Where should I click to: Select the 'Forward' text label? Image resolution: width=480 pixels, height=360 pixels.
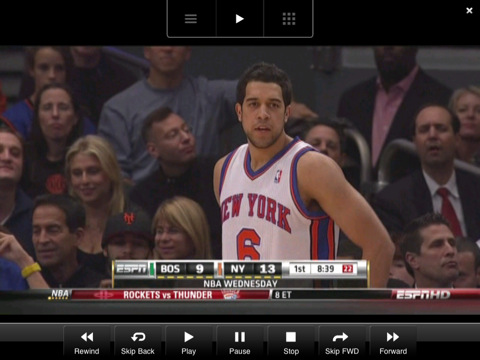coord(393,351)
